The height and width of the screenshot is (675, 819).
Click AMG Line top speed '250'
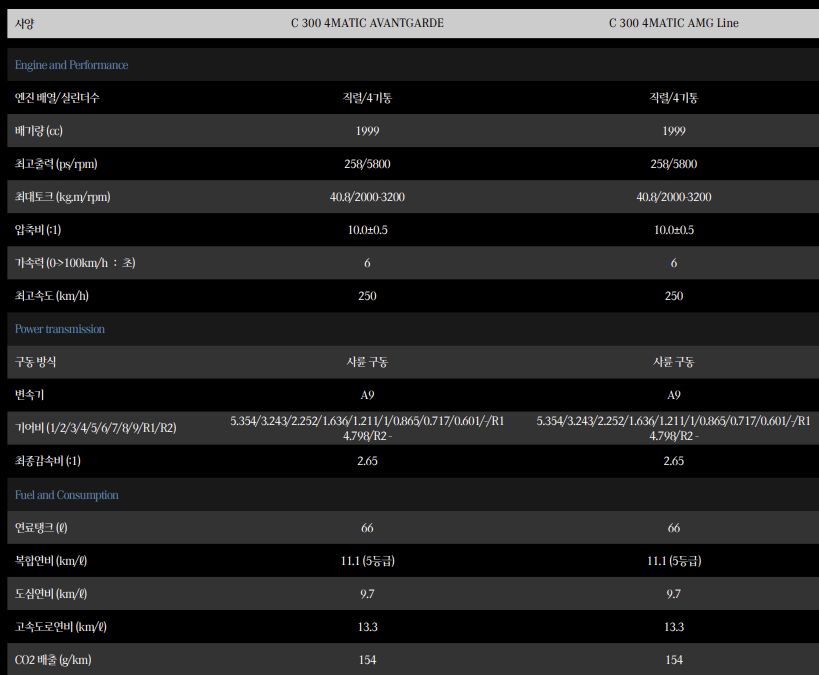[674, 296]
